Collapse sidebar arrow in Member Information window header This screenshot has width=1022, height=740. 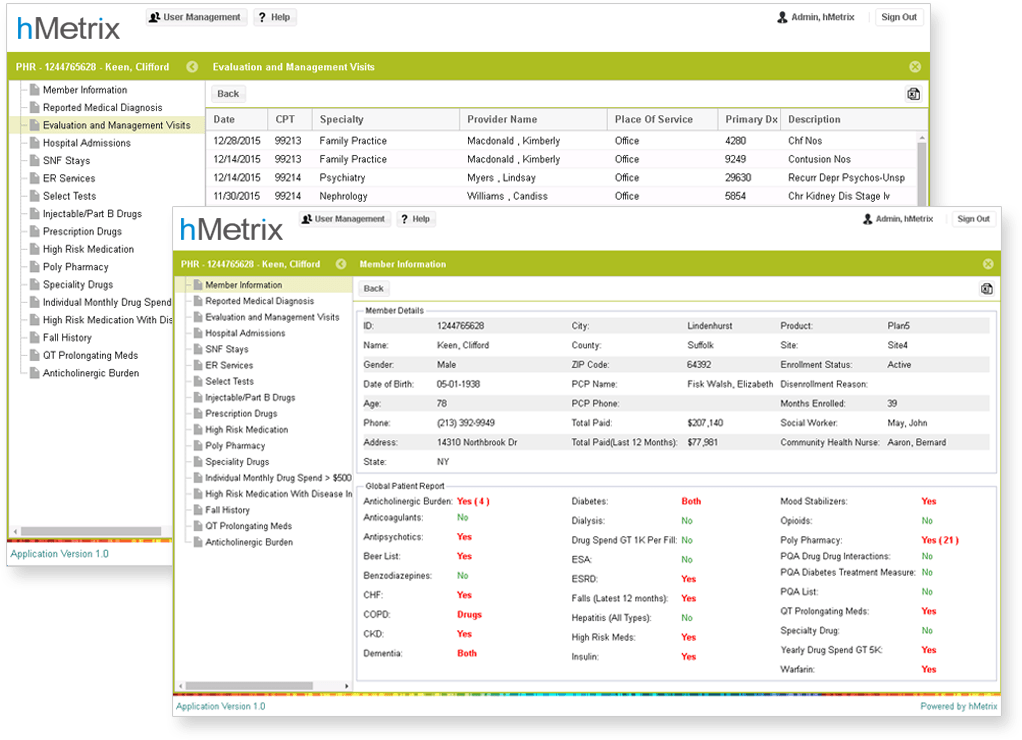click(341, 264)
